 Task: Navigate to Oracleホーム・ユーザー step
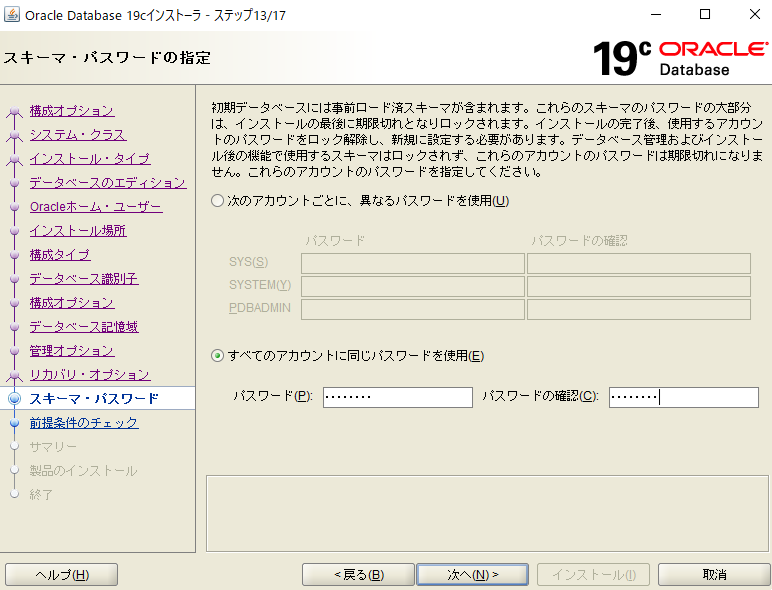pos(95,206)
